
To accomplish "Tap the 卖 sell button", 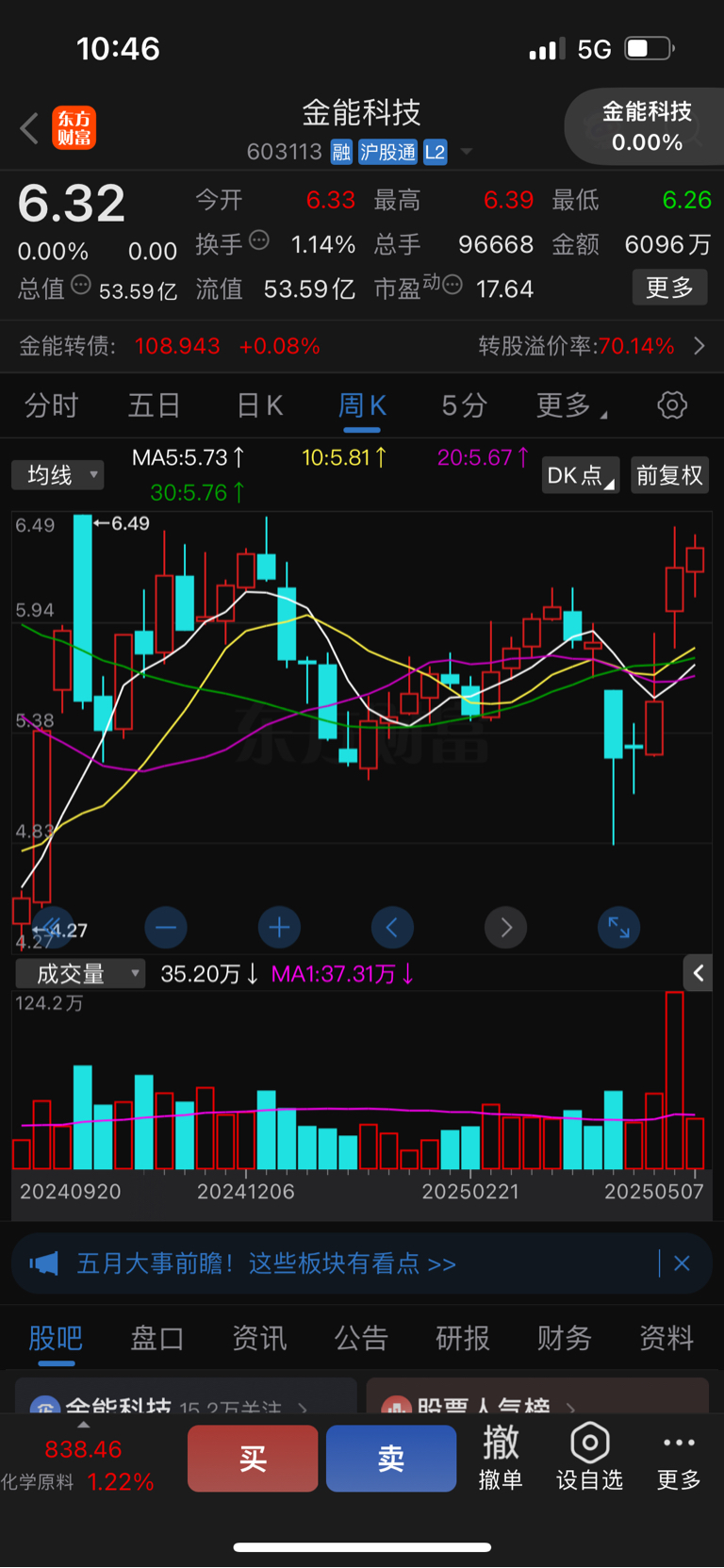I will (x=391, y=1459).
